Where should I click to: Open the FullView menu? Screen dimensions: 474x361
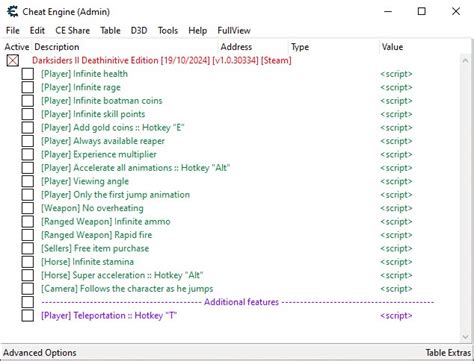[x=234, y=30]
